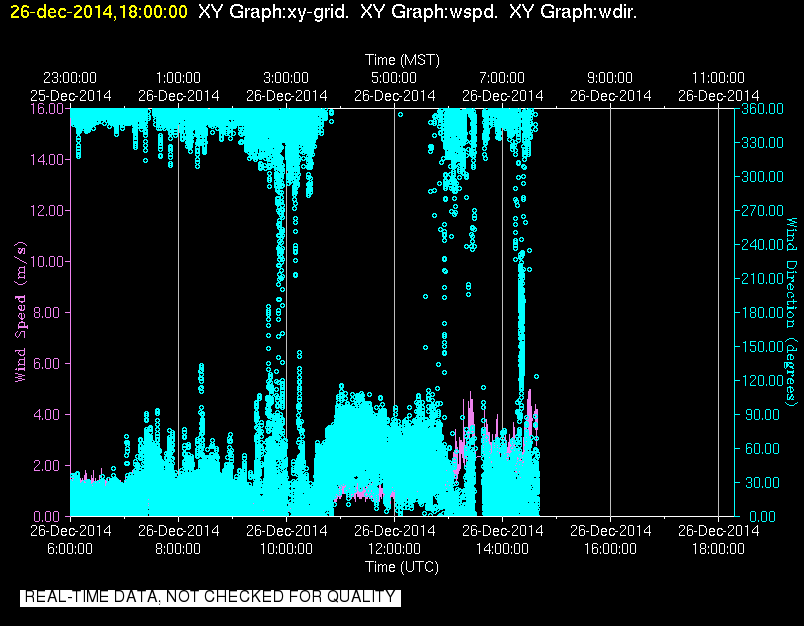The image size is (804, 626).
Task: Select the "1:00:00" MST tick label
Action: [178, 78]
